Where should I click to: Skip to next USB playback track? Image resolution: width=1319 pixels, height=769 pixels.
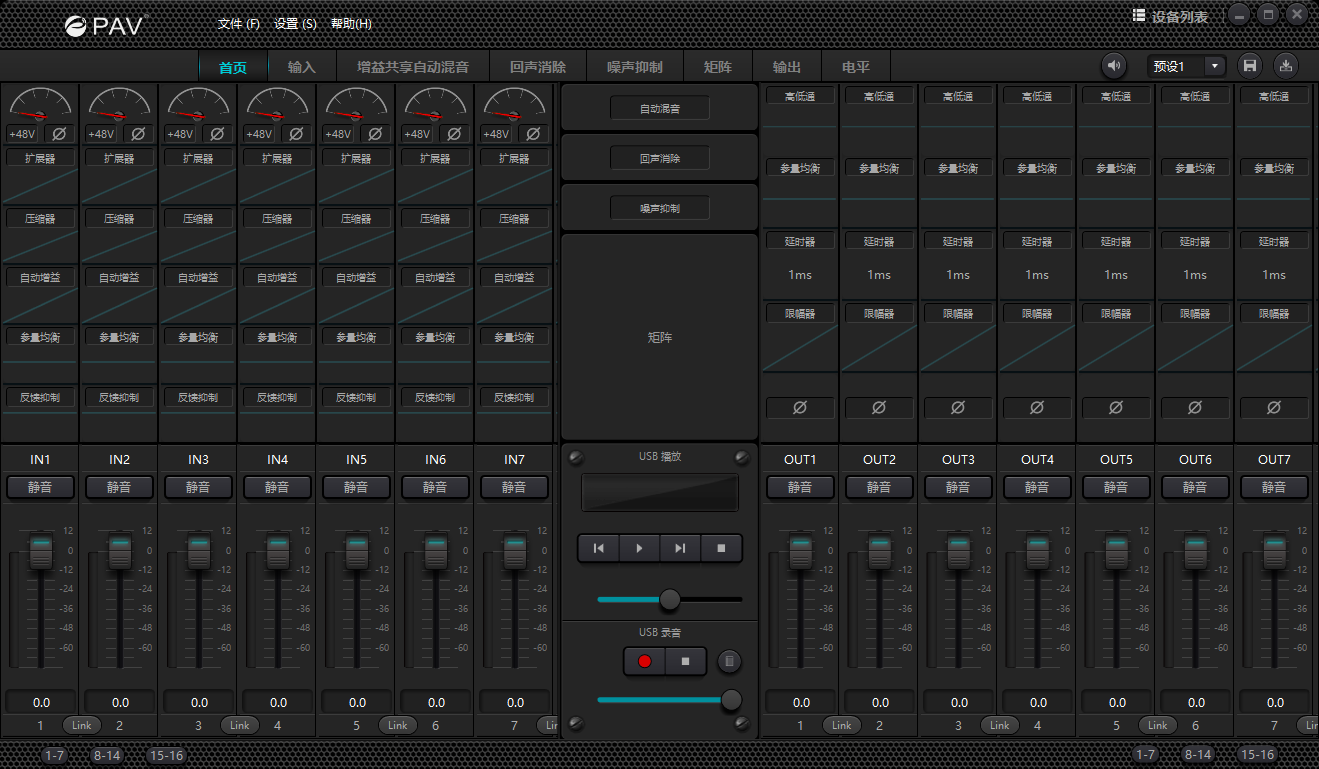pos(680,548)
